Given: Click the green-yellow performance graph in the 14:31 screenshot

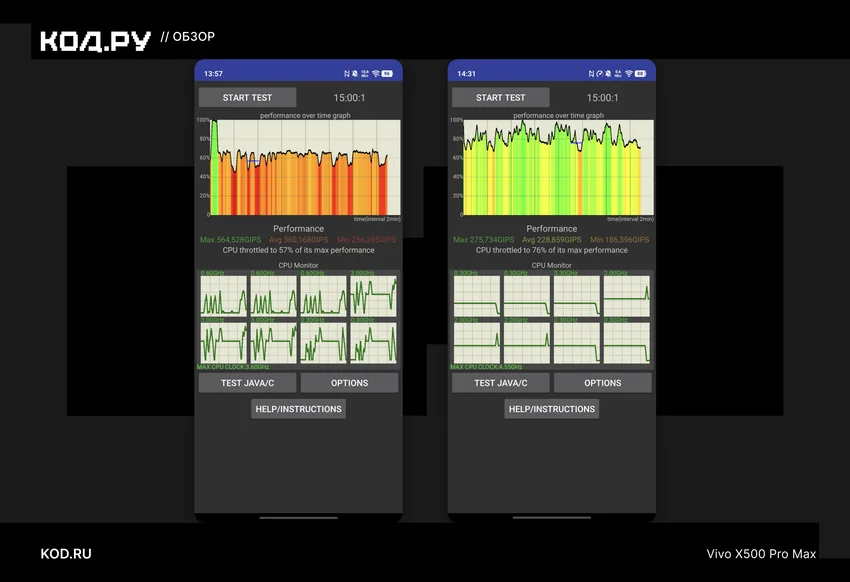Looking at the screenshot, I should point(558,167).
